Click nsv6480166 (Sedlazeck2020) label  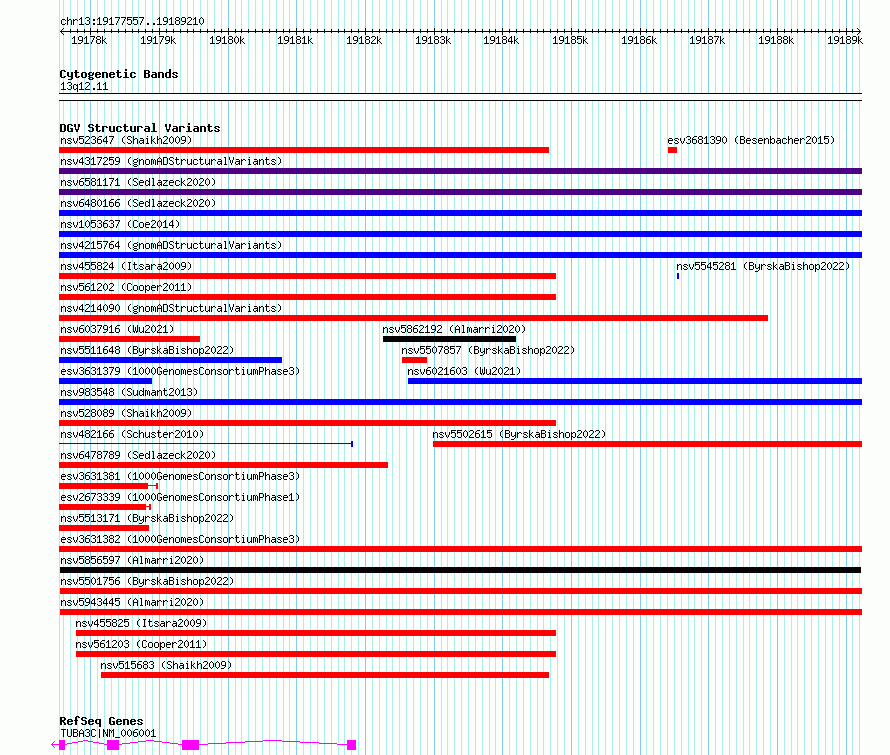click(138, 203)
